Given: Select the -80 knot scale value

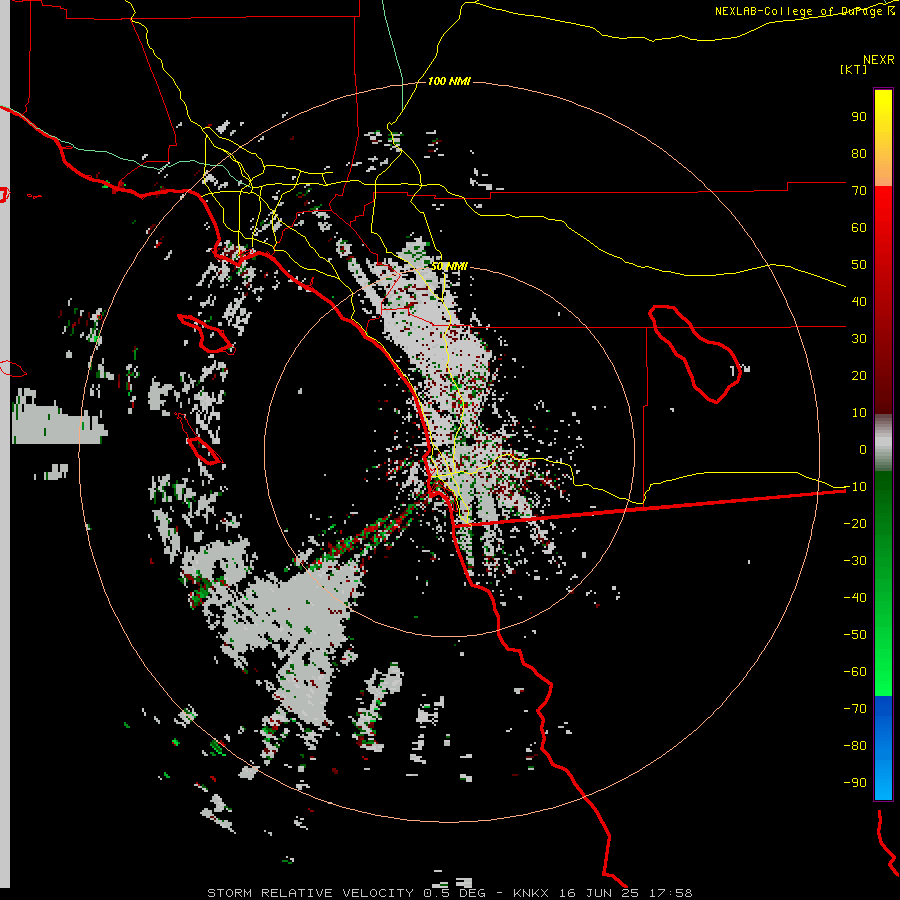Looking at the screenshot, I should click(855, 746).
